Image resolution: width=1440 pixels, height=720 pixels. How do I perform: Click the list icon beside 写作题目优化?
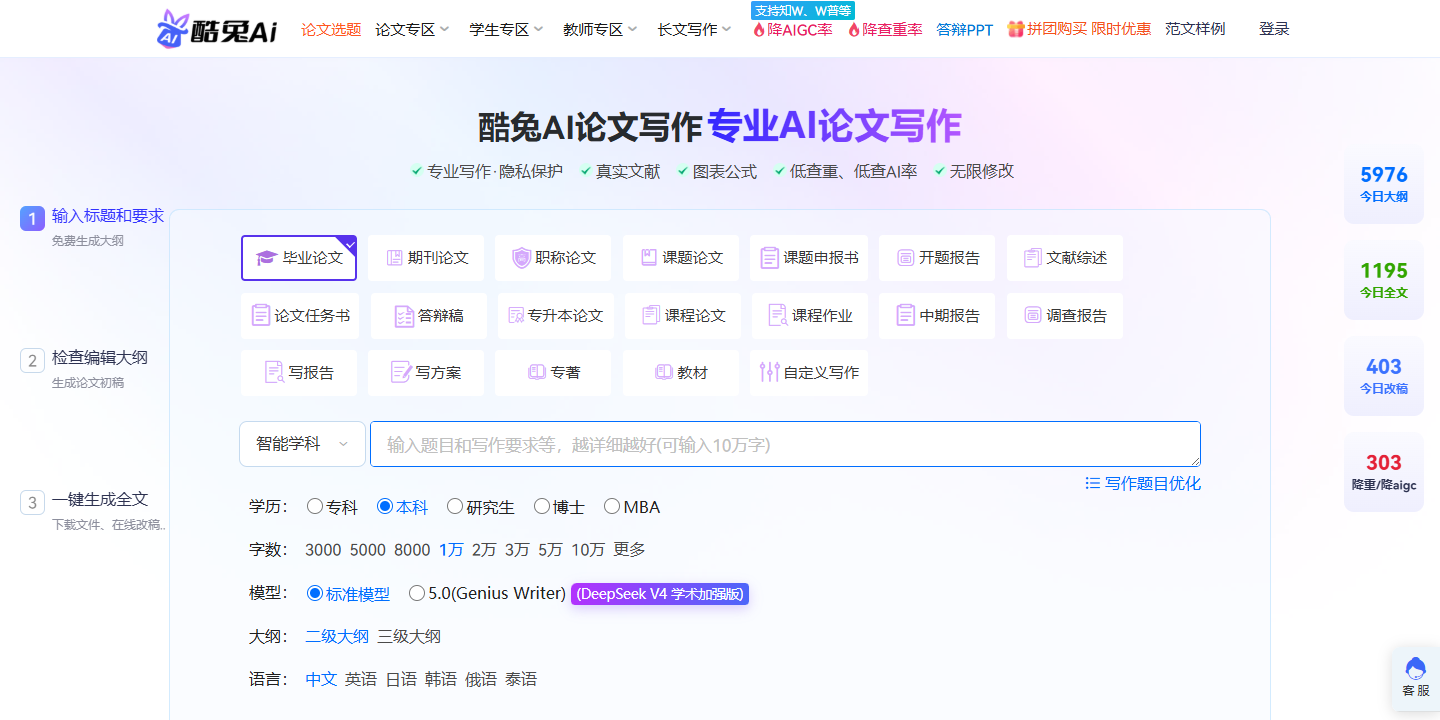coord(1092,483)
